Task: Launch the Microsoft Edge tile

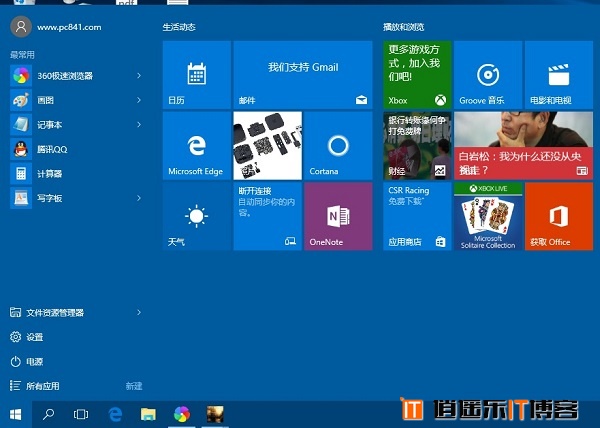Action: 197,146
